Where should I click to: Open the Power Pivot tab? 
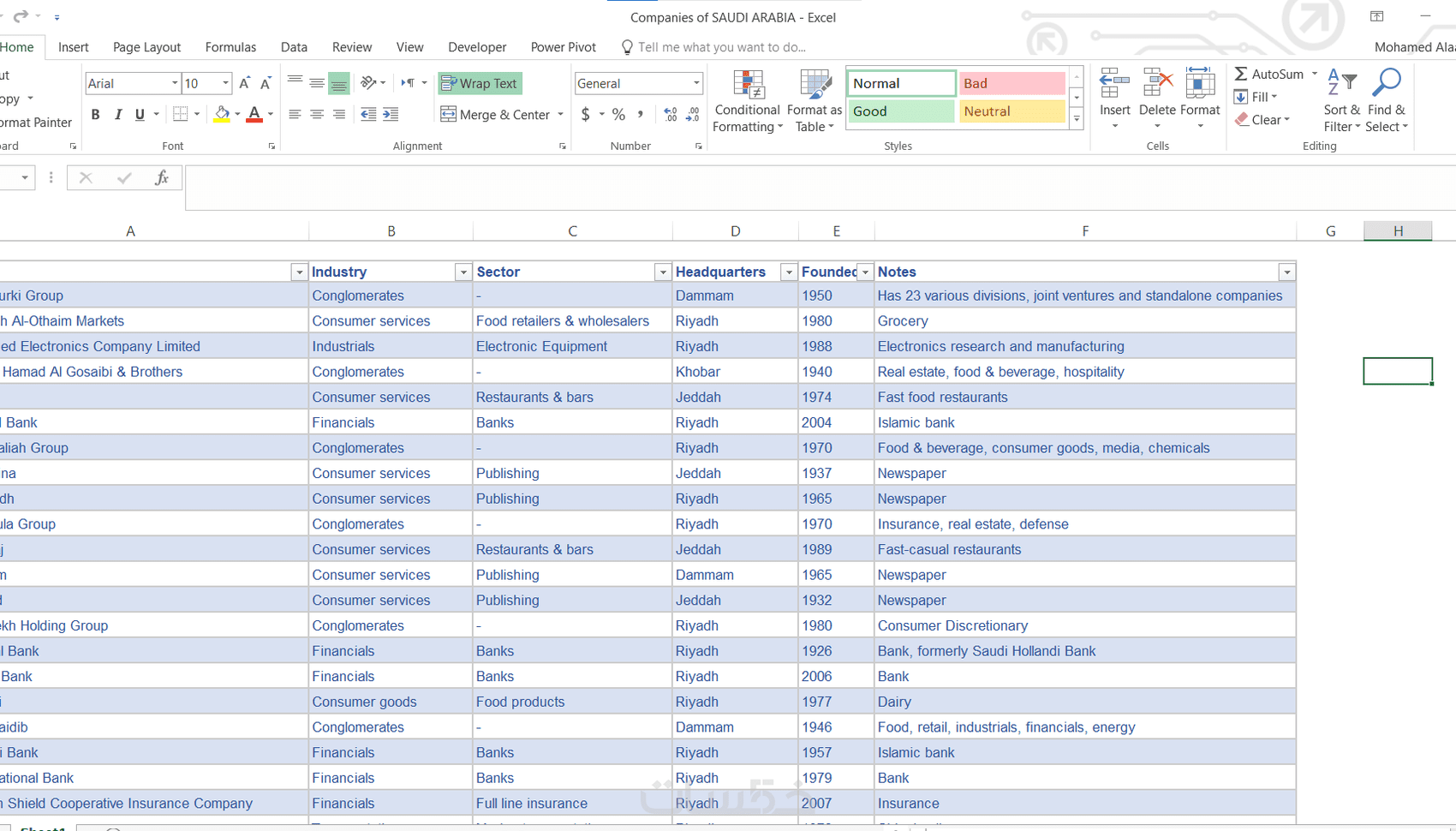point(564,47)
